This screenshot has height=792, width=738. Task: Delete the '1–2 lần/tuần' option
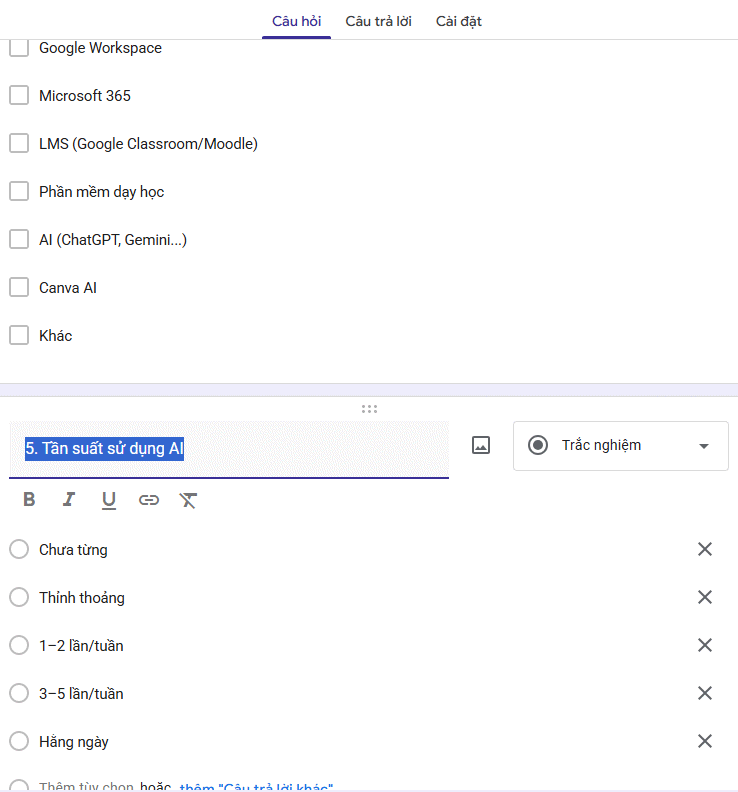[x=705, y=645]
